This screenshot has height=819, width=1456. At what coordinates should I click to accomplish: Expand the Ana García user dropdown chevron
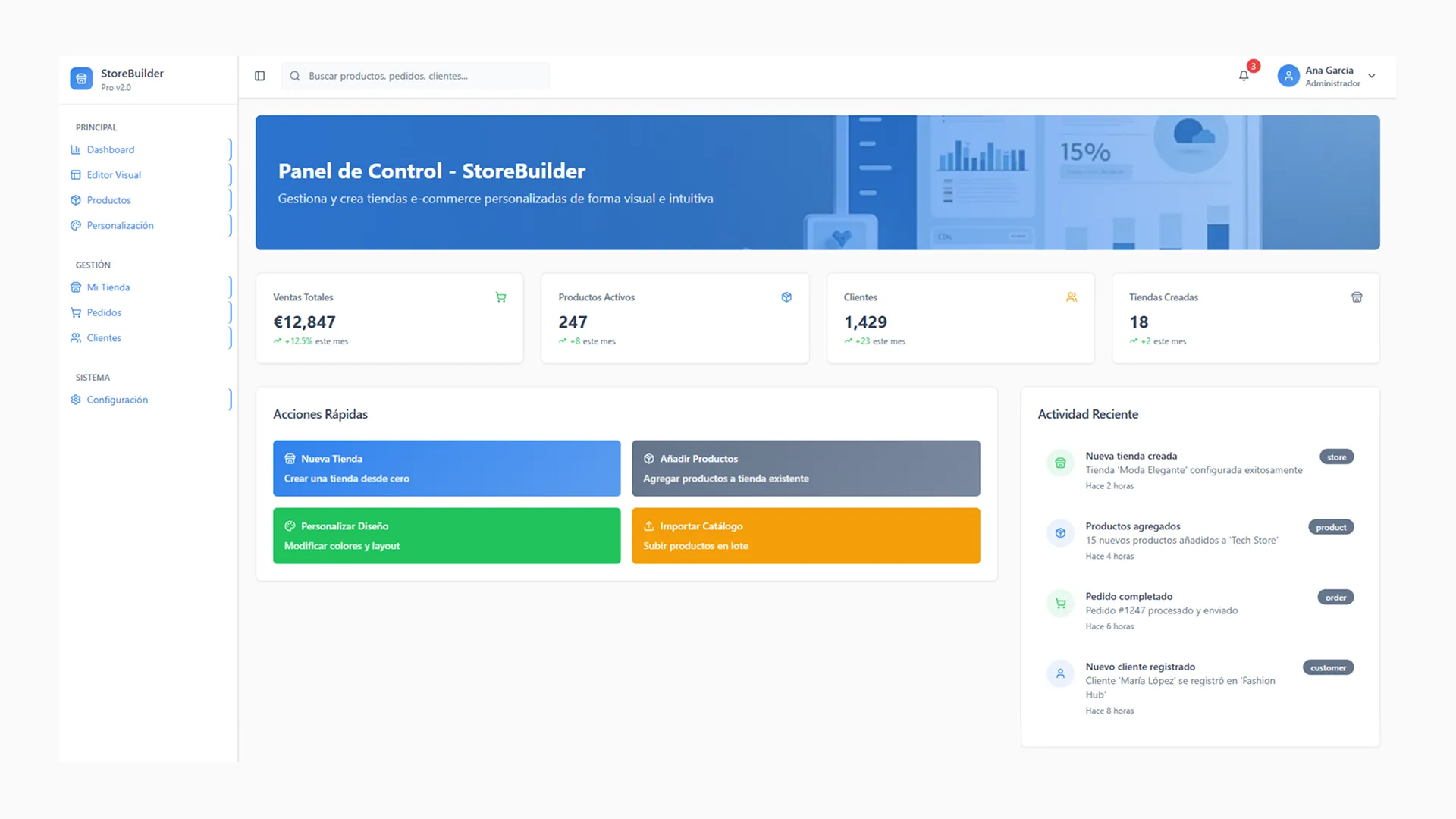[x=1372, y=76]
